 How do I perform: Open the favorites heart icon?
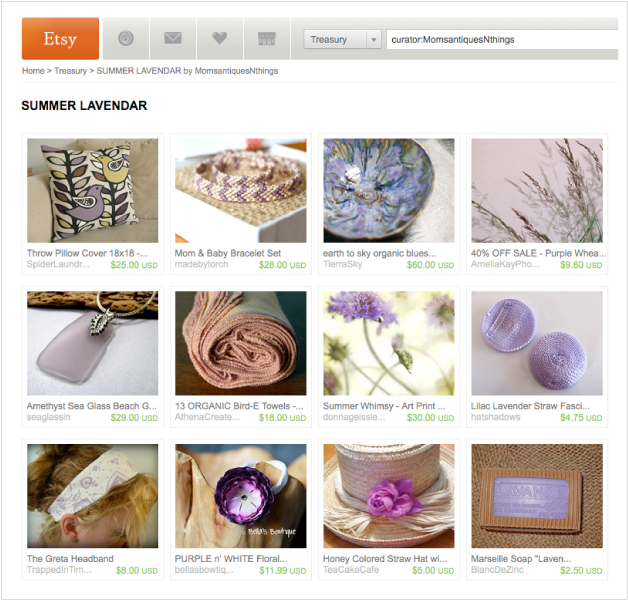coord(219,38)
